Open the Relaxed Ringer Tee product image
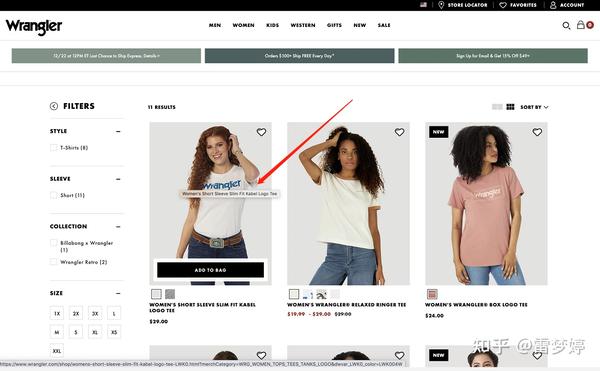Viewport: 600px width, 371px height. point(348,203)
